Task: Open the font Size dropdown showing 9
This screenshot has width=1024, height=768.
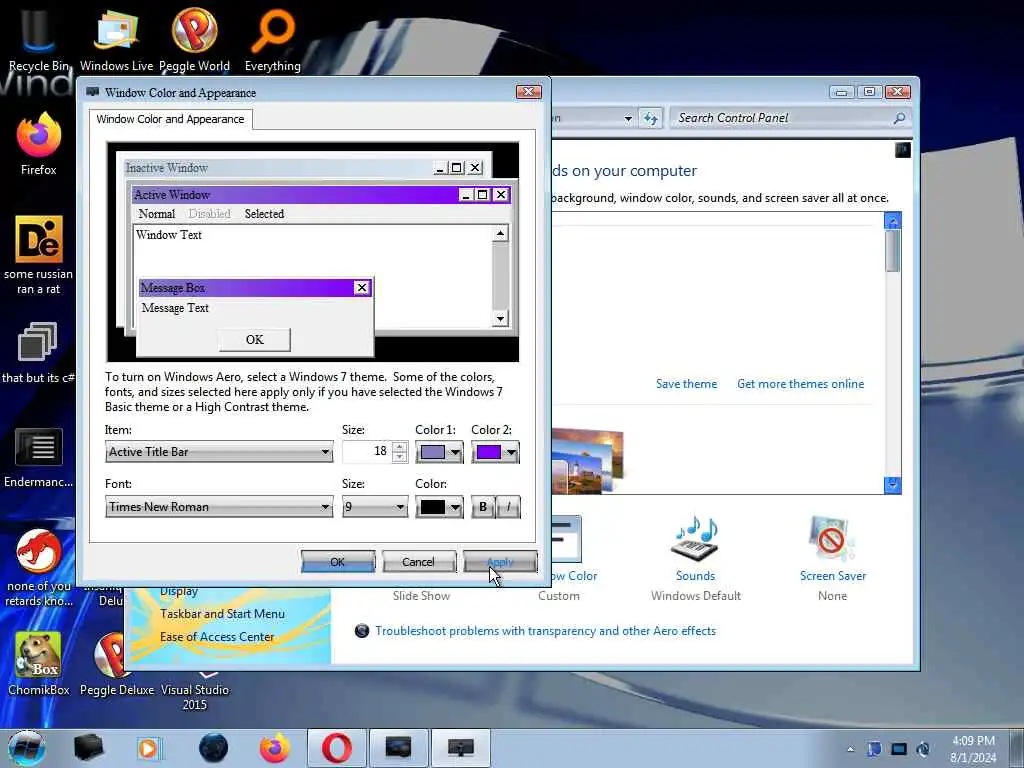Action: (376, 507)
